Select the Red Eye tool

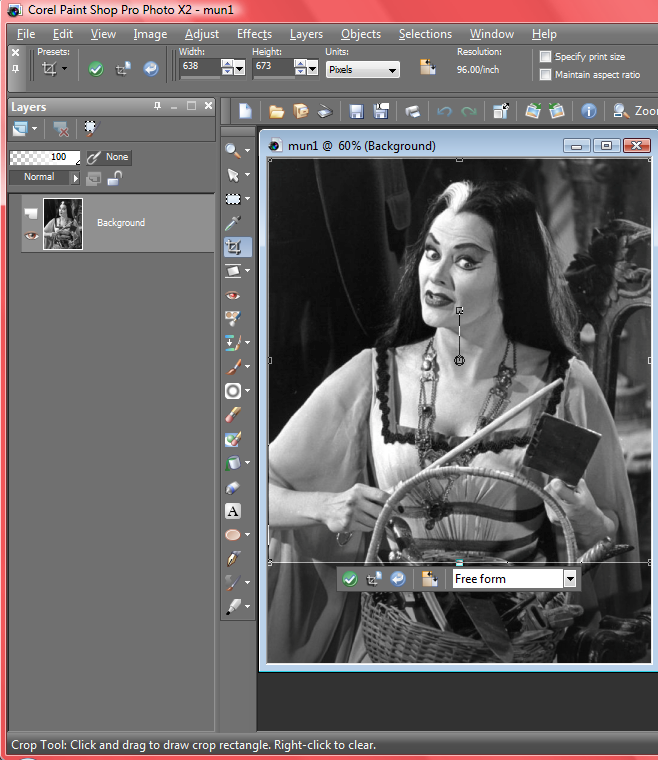233,295
